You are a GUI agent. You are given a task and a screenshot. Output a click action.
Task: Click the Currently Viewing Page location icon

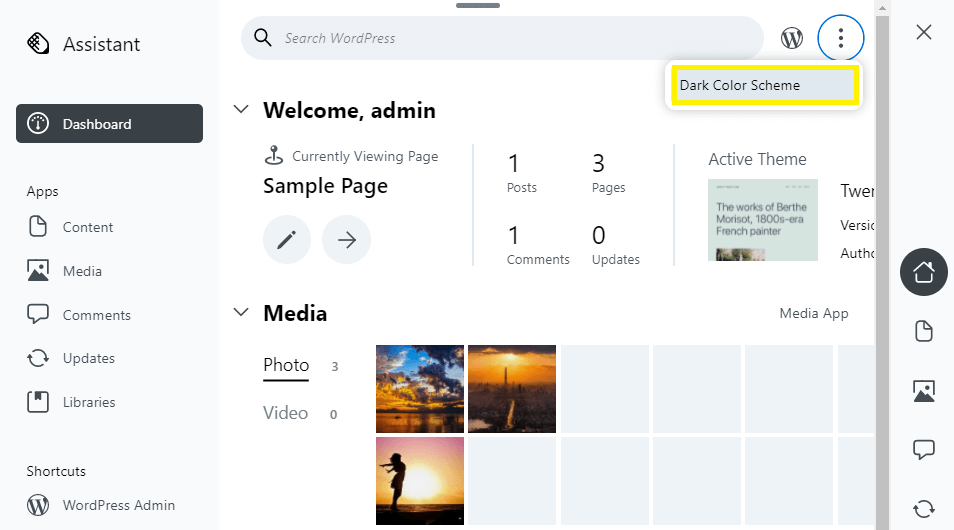[274, 156]
